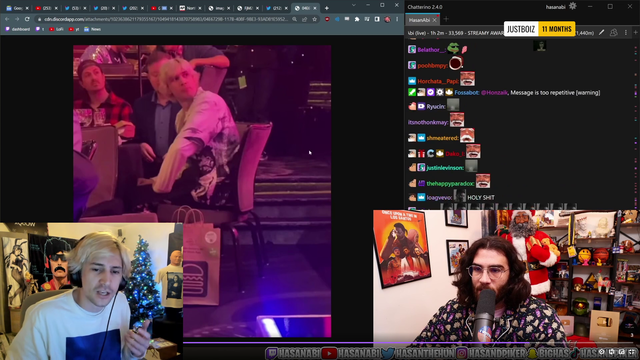Open the video player settings gear
This screenshot has height=360, width=640.
click(x=601, y=351)
